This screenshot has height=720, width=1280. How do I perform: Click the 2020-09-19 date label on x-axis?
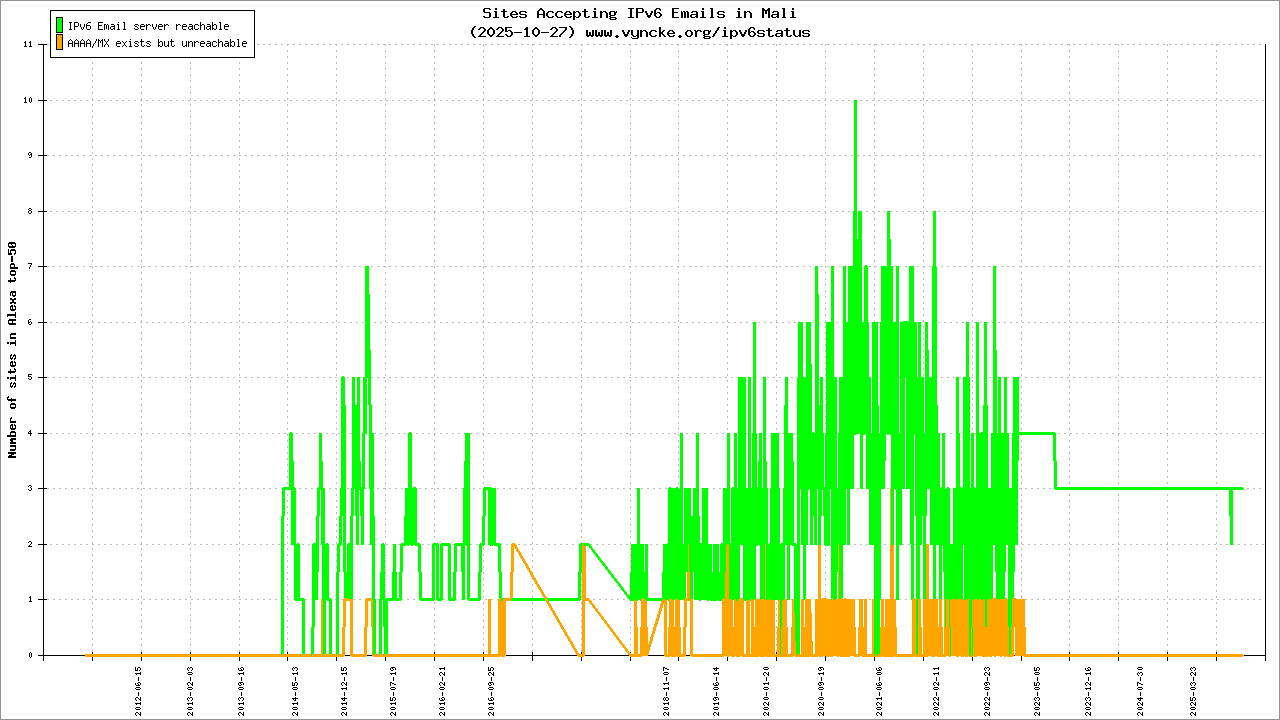click(x=823, y=688)
